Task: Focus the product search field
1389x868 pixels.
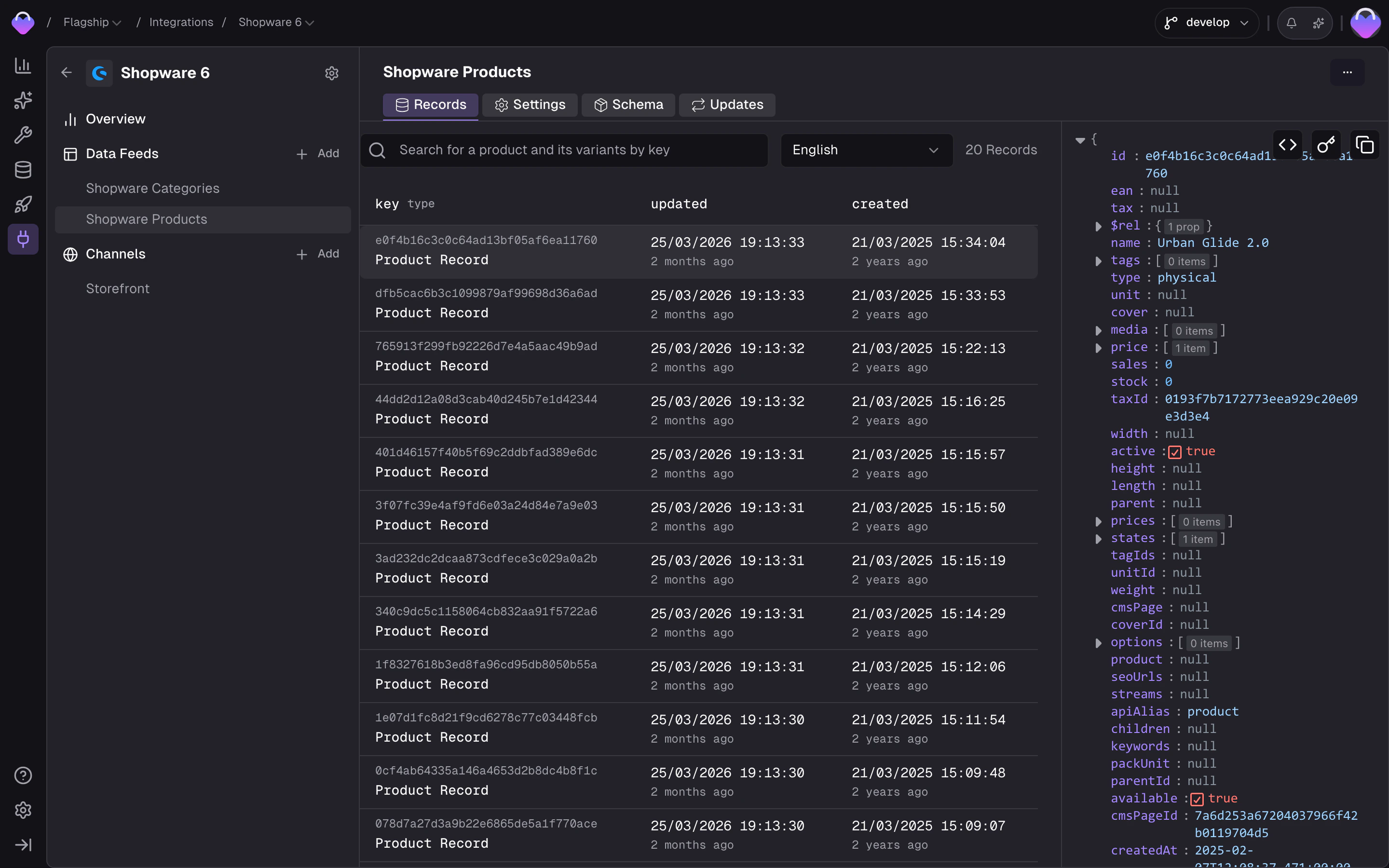Action: tap(564, 150)
